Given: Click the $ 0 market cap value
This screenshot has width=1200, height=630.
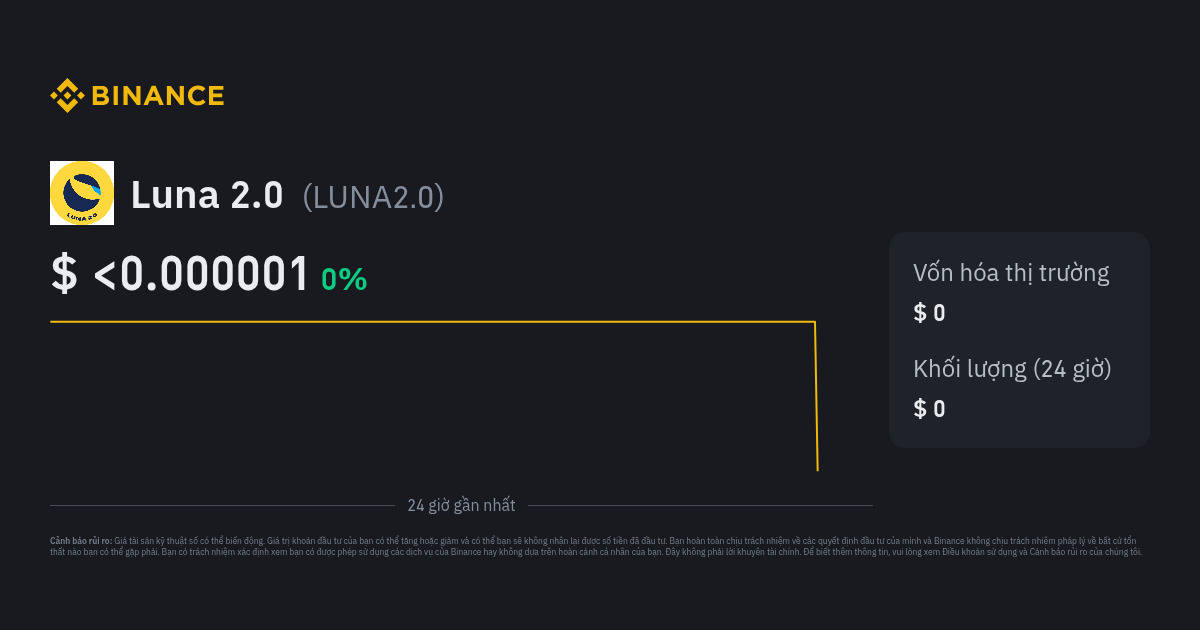Looking at the screenshot, I should (929, 313).
